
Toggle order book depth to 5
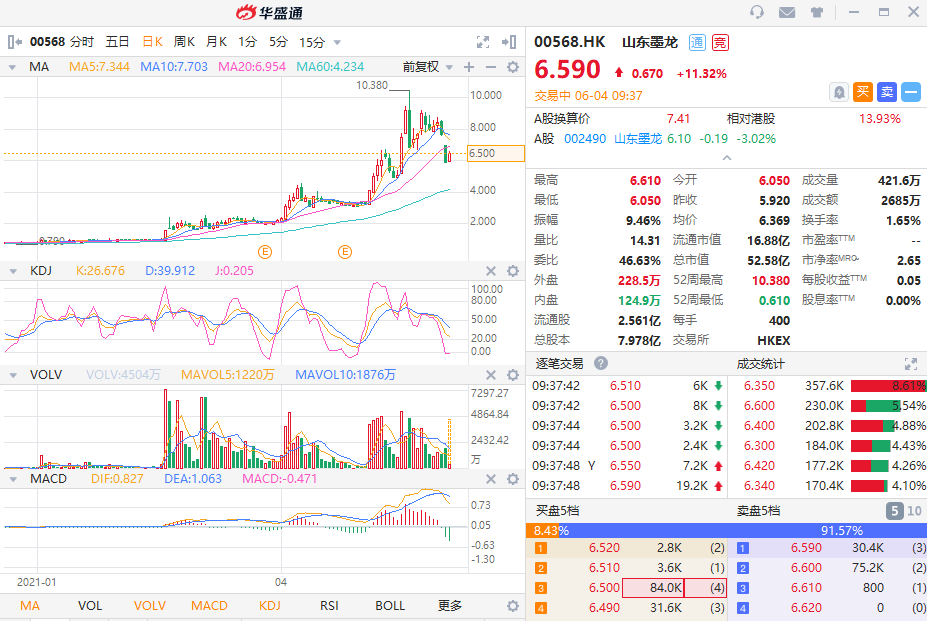click(x=894, y=511)
